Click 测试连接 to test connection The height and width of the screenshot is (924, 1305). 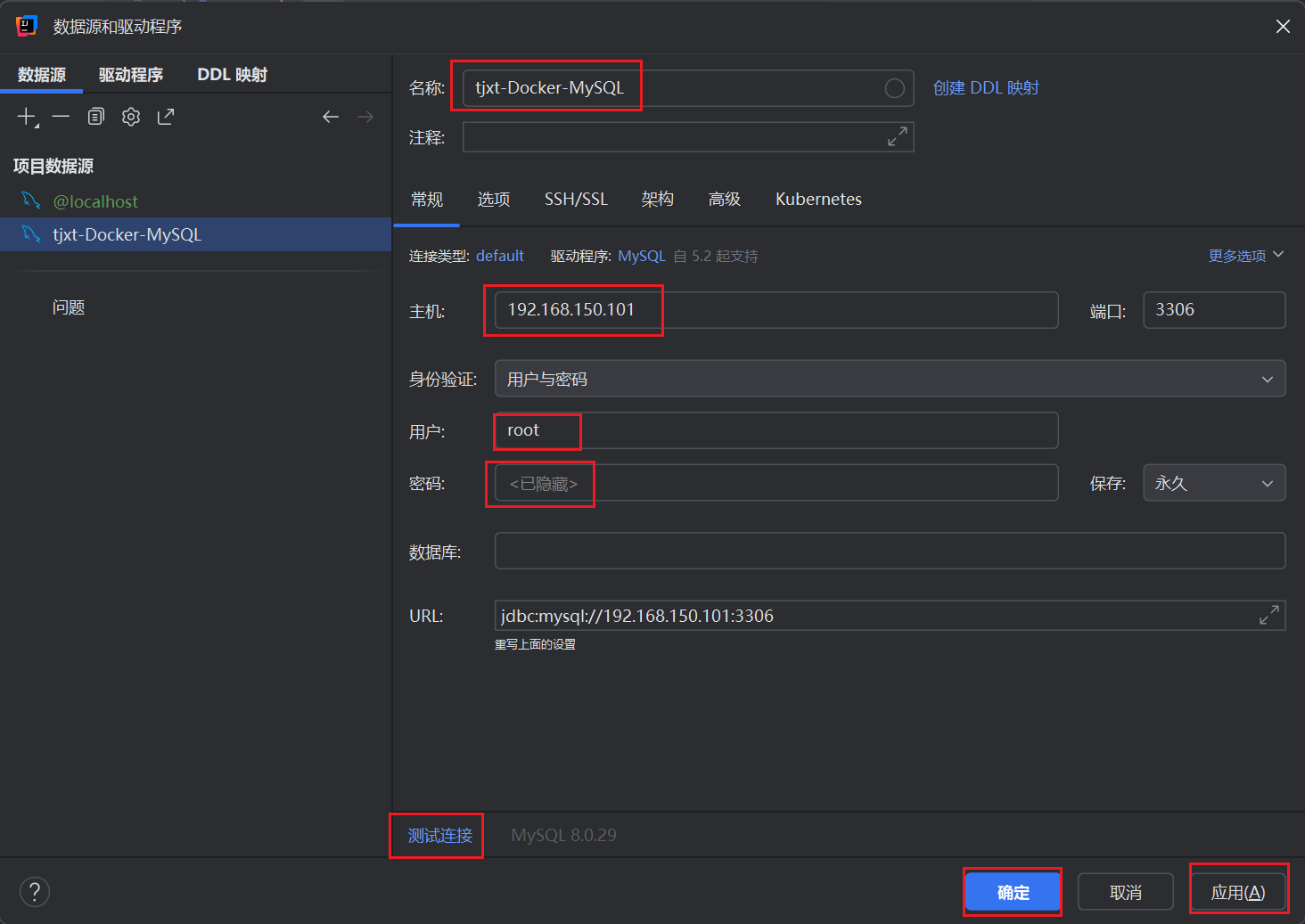(440, 836)
